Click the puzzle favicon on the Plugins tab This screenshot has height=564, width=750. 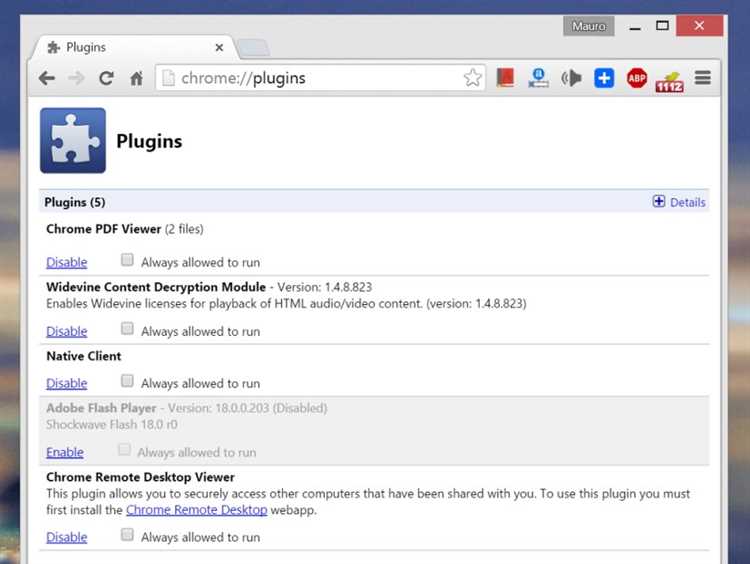point(54,47)
